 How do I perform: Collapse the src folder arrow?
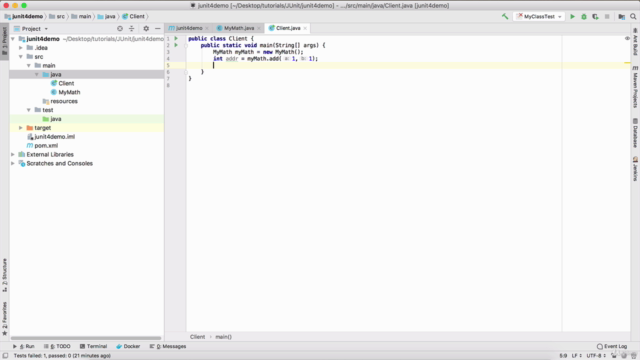21,57
